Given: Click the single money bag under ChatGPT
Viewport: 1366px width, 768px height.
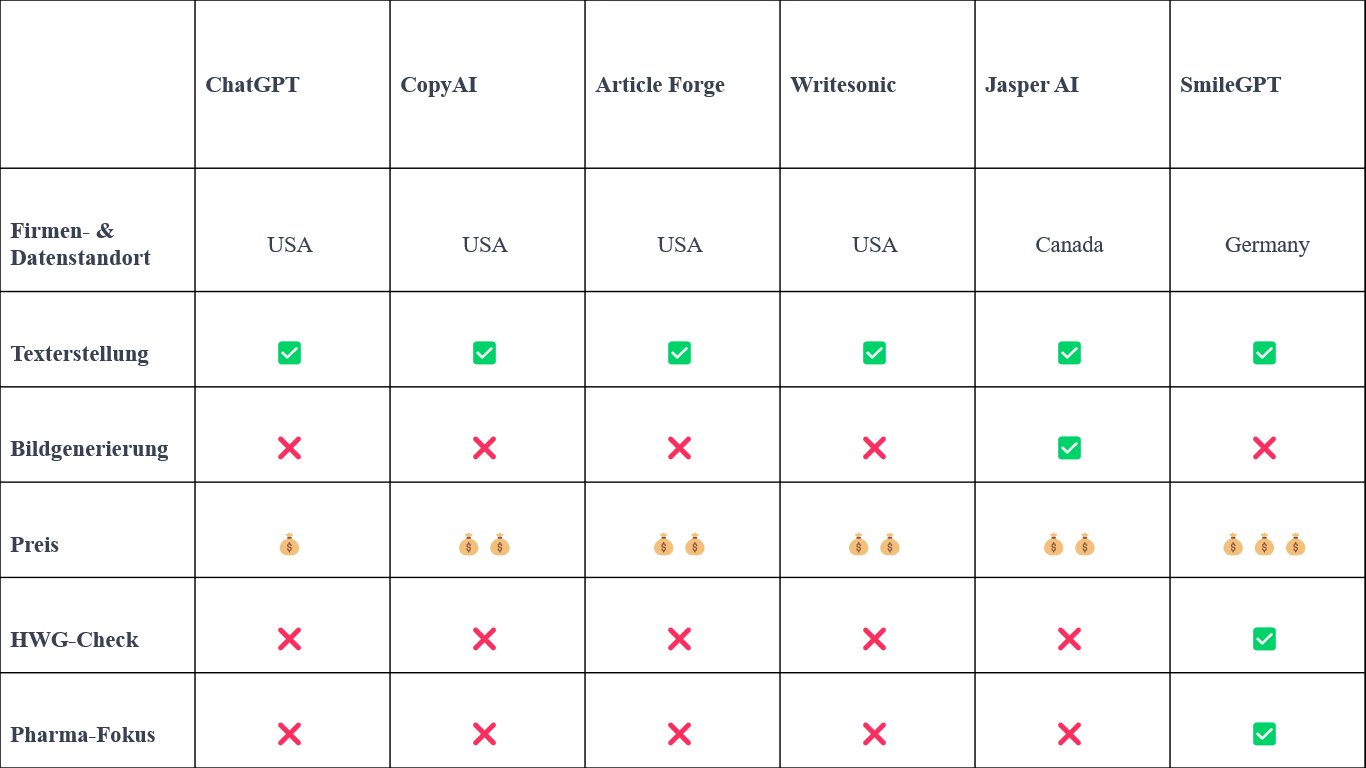Looking at the screenshot, I should pos(289,544).
